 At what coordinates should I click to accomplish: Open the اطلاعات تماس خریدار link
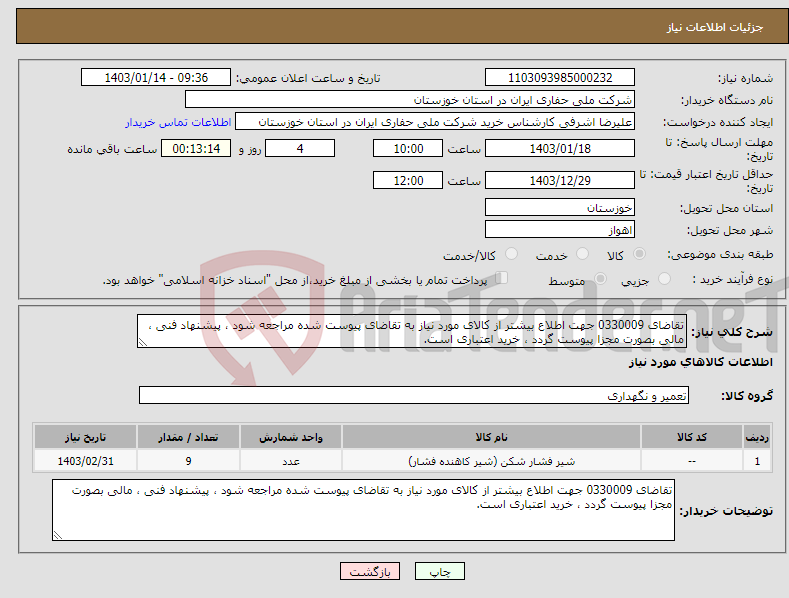178,122
